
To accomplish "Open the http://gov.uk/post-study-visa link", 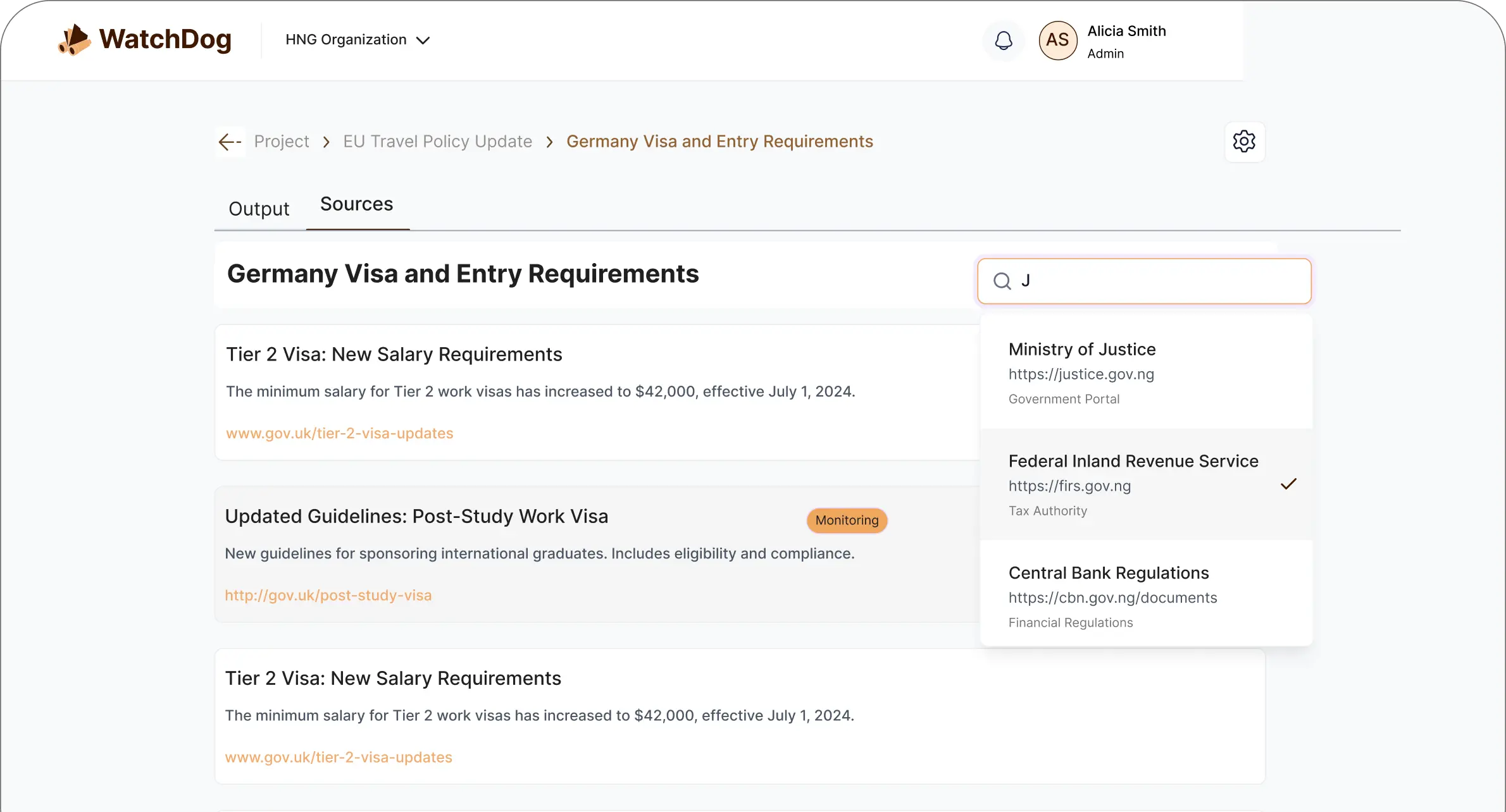I will tap(328, 595).
